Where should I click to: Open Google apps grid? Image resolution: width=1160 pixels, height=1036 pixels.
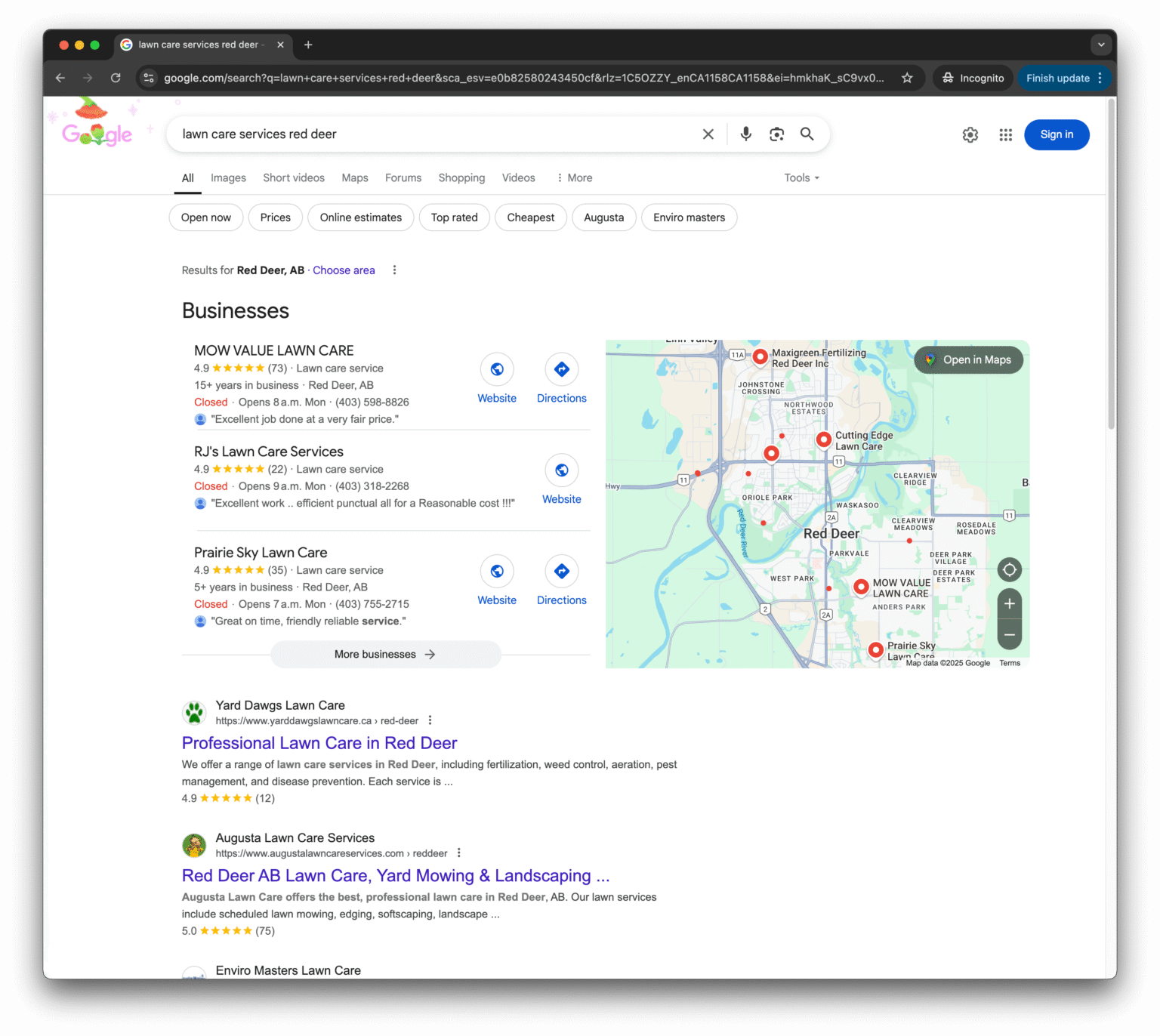click(x=1005, y=135)
